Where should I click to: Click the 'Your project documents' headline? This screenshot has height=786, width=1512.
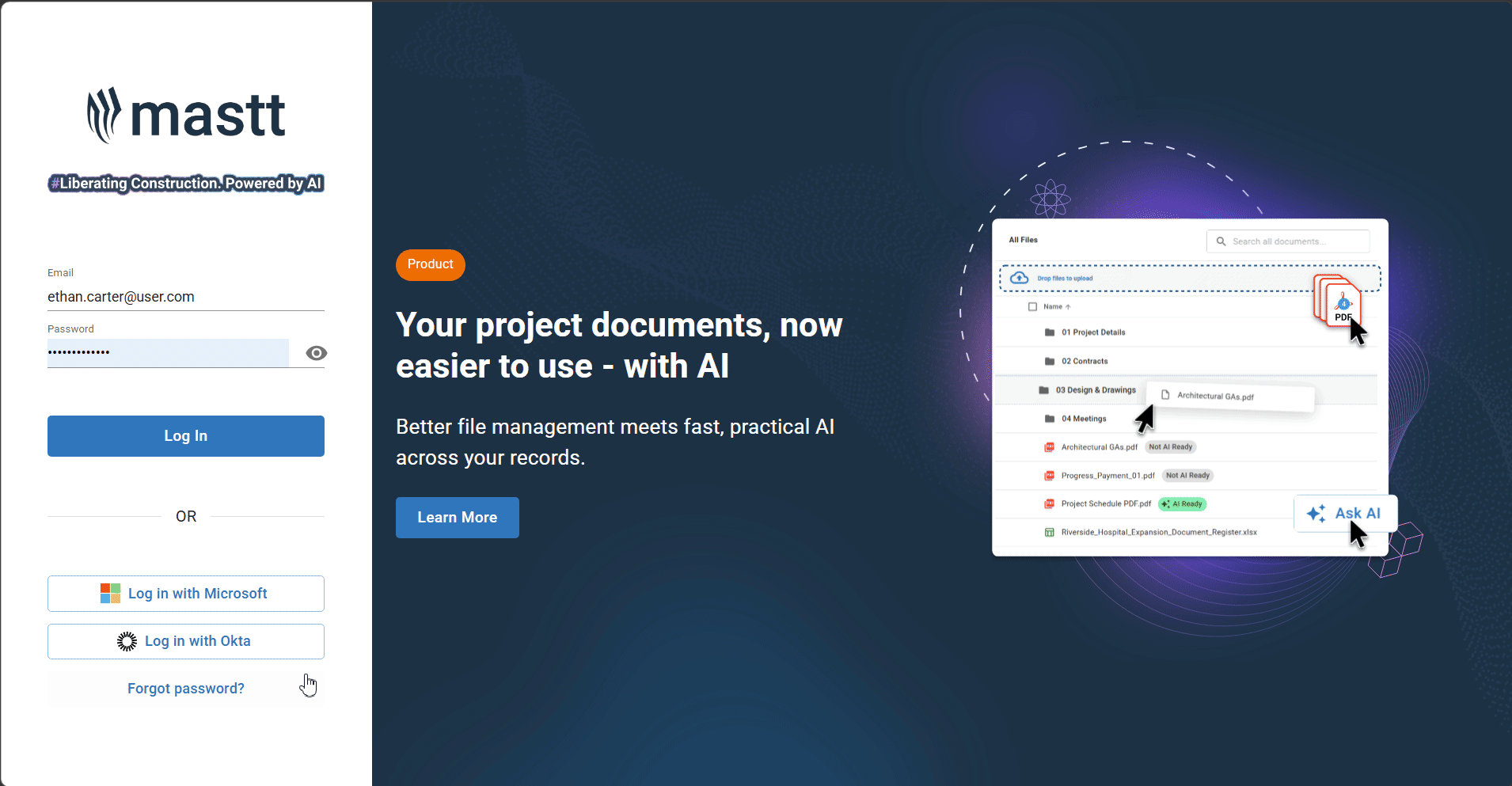619,346
